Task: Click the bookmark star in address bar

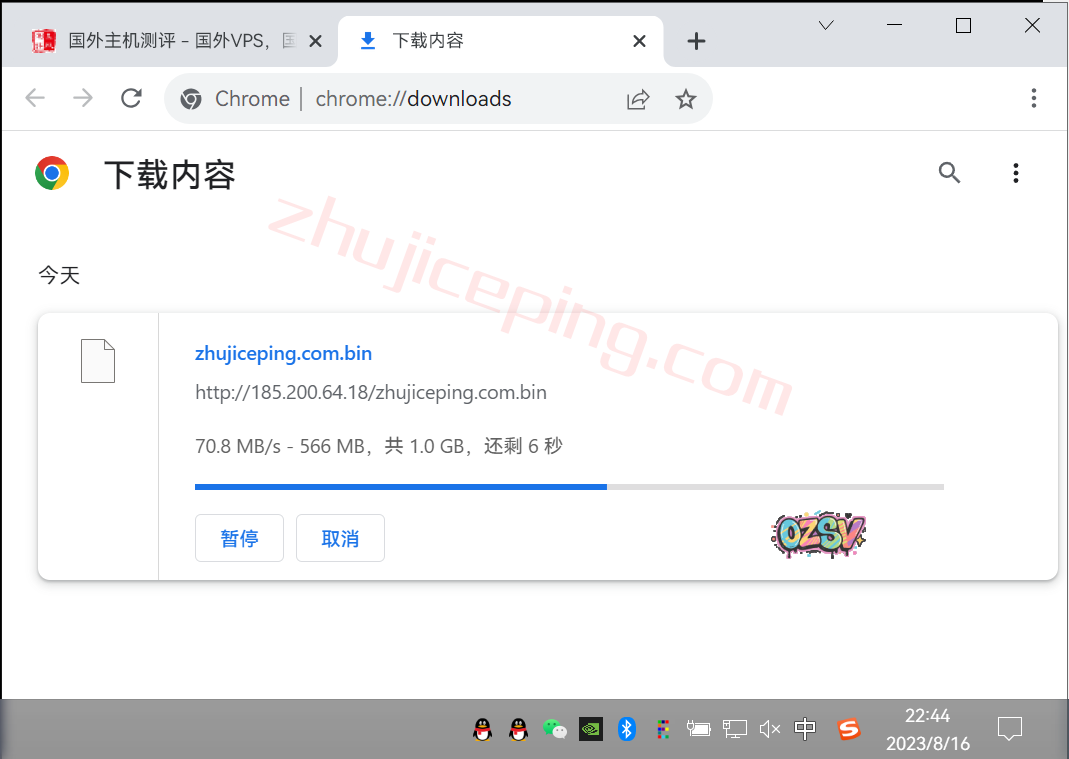Action: coord(685,99)
